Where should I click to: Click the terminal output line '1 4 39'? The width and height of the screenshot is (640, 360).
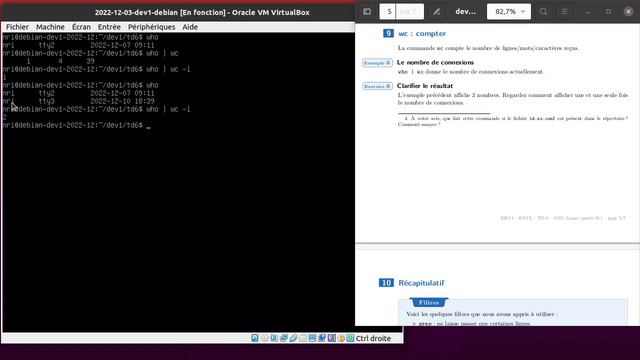pyautogui.click(x=60, y=61)
